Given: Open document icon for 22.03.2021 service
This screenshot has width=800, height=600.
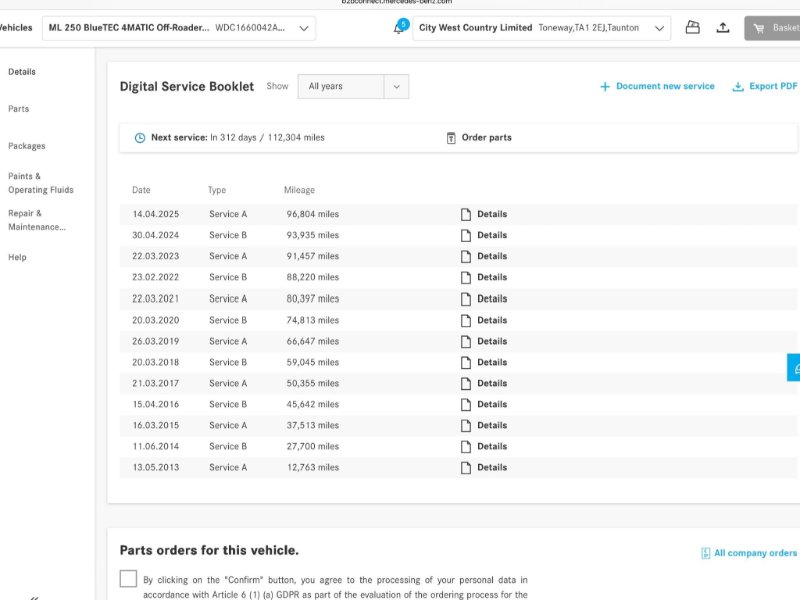Looking at the screenshot, I should click(466, 299).
